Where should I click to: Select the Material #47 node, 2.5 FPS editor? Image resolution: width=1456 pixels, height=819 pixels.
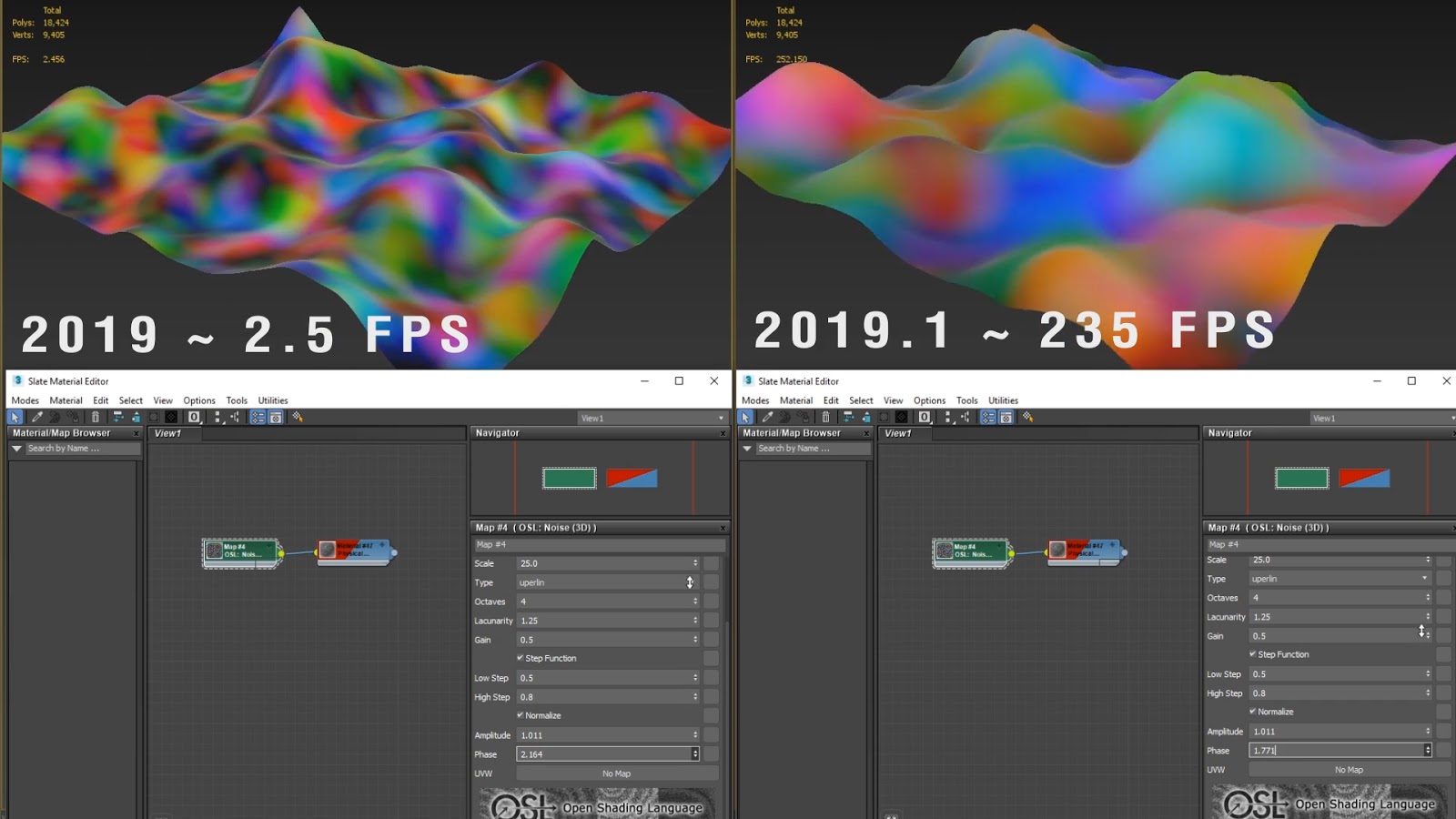(355, 551)
